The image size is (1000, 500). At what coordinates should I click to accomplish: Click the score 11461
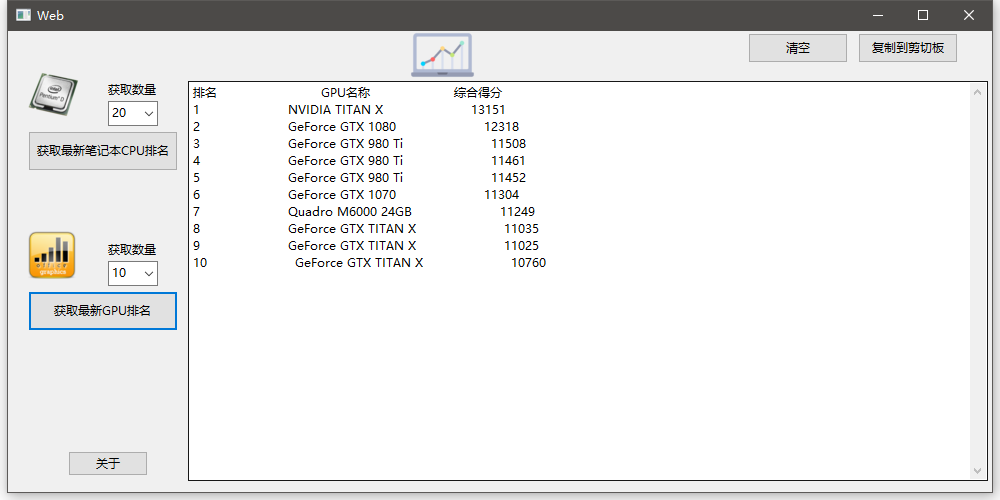click(508, 161)
